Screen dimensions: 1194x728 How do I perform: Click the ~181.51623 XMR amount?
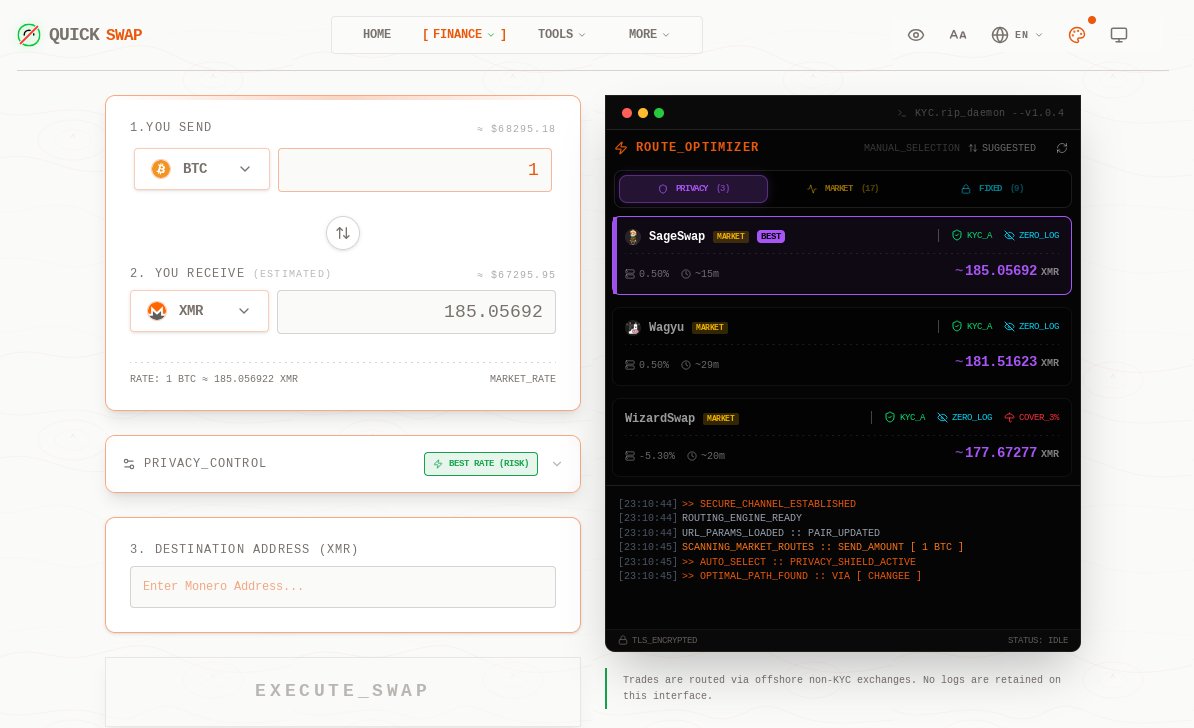click(1007, 362)
